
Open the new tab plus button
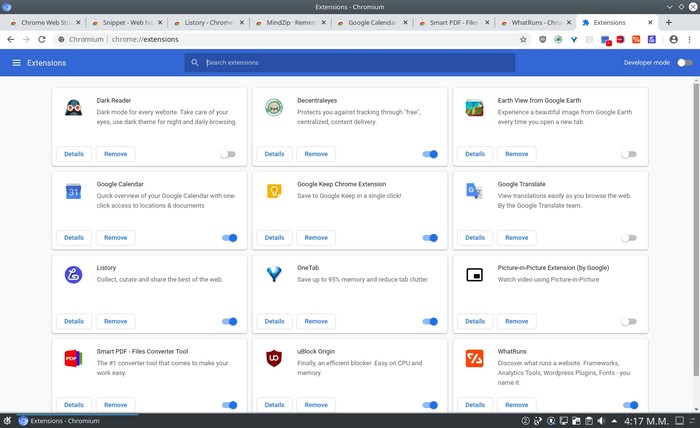668,22
